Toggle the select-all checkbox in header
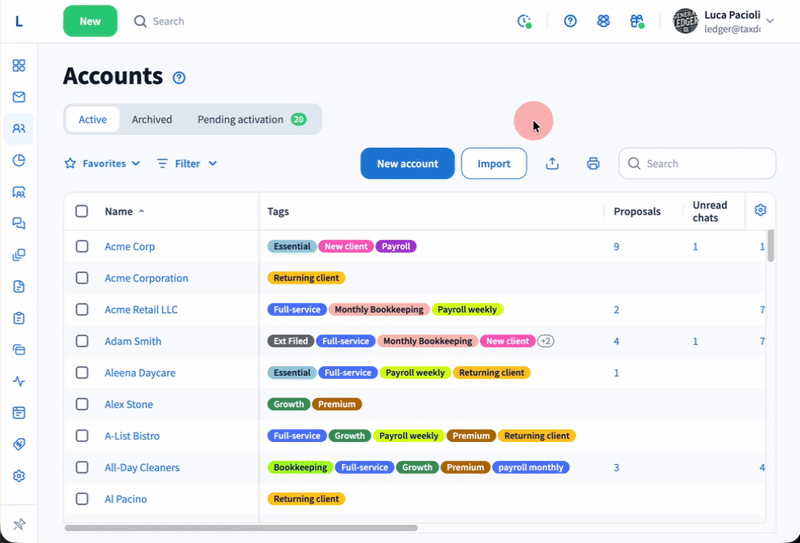Image resolution: width=800 pixels, height=543 pixels. [x=82, y=211]
